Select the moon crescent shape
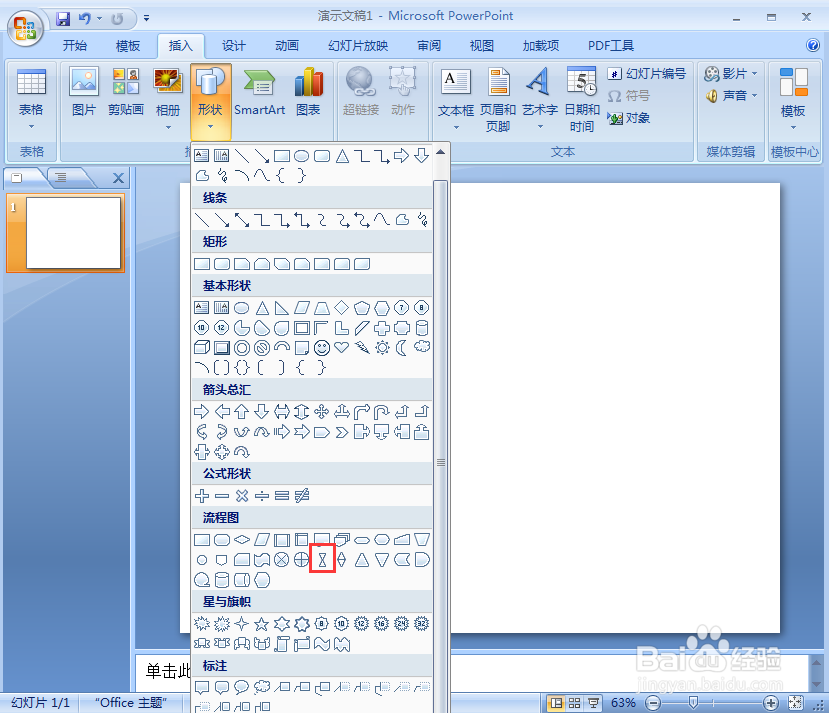The width and height of the screenshot is (829, 713). click(401, 347)
